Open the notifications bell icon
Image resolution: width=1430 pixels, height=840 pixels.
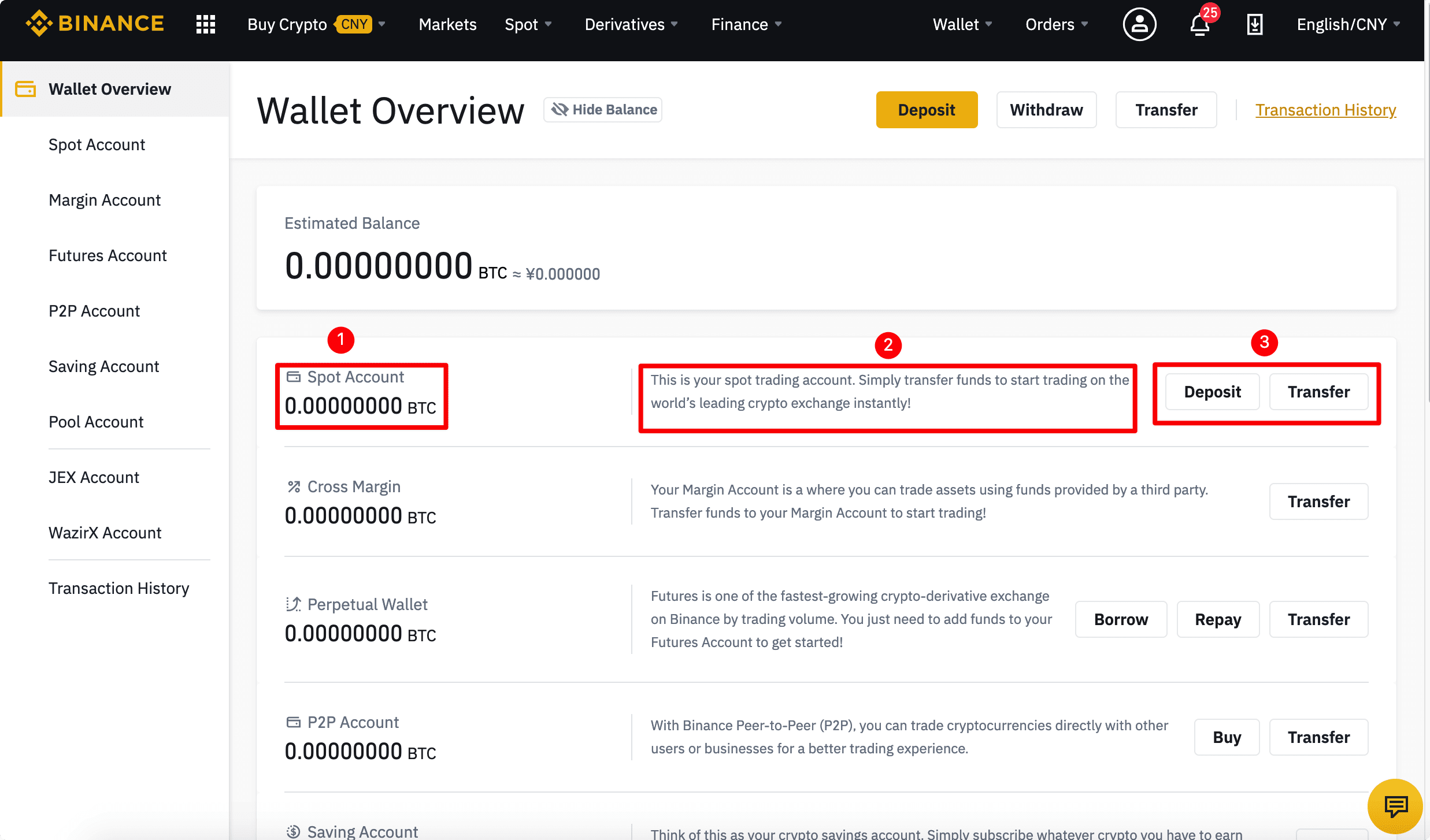[1200, 24]
